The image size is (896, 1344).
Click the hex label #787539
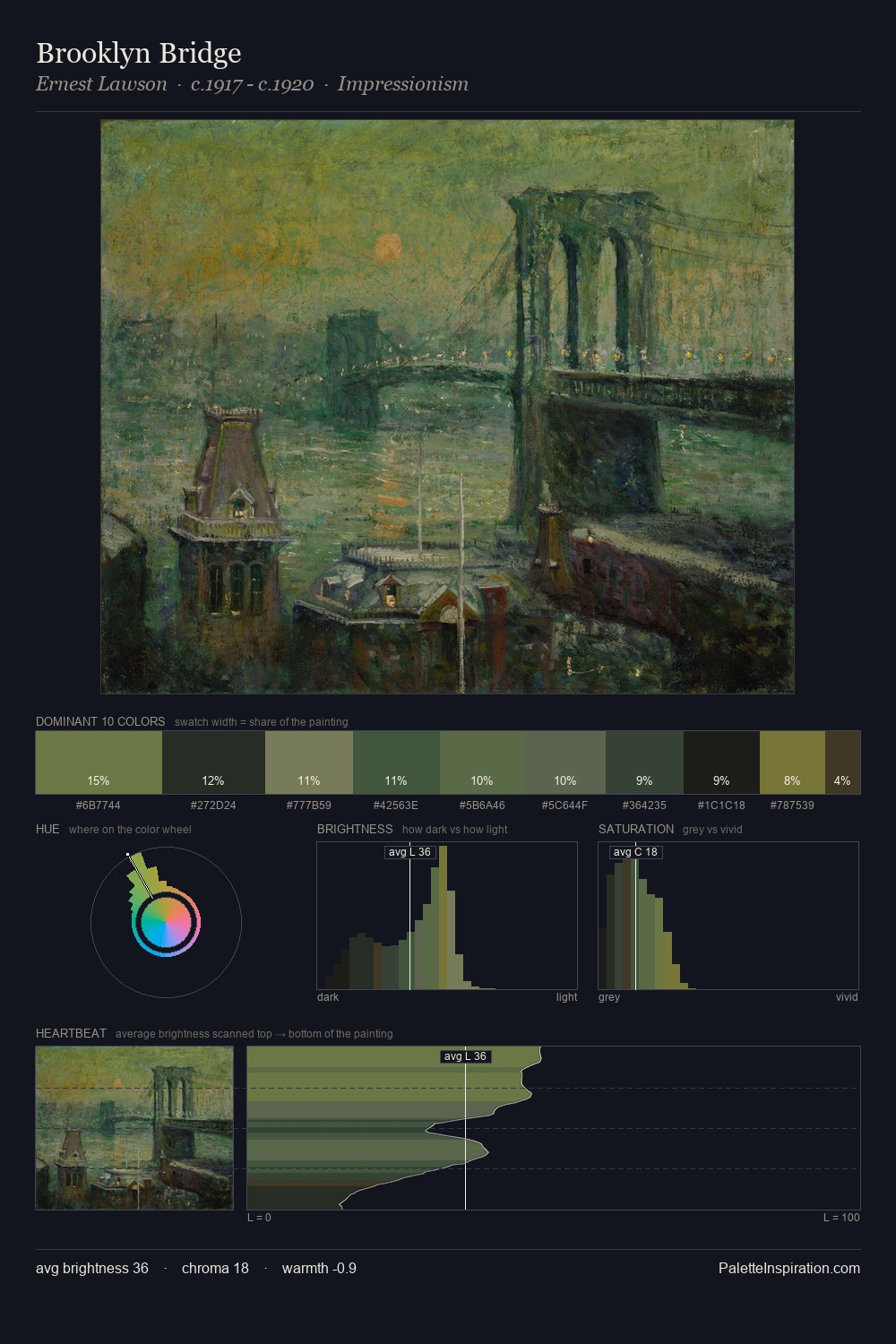click(792, 805)
